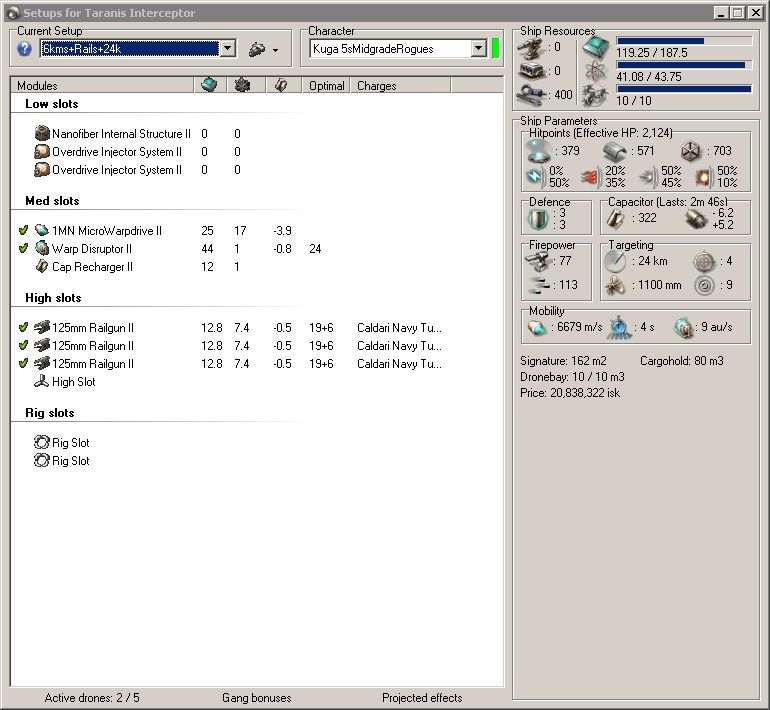Click the max velocity icon in Mobility
The width and height of the screenshot is (770, 710).
[537, 328]
